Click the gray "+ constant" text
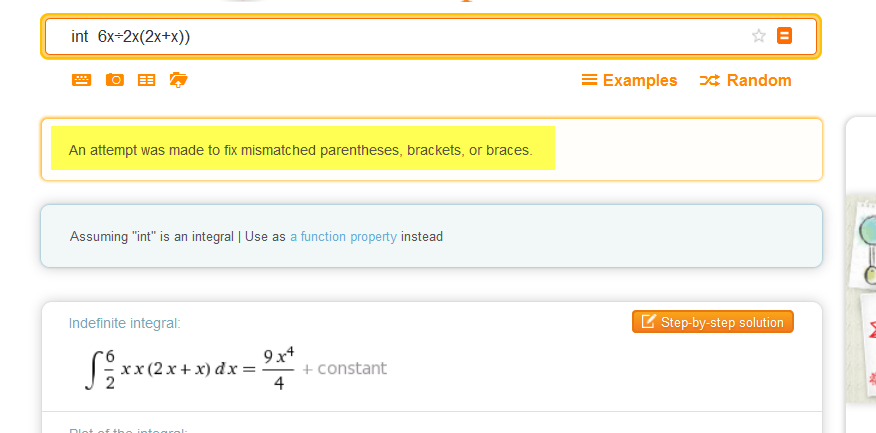 tap(344, 369)
